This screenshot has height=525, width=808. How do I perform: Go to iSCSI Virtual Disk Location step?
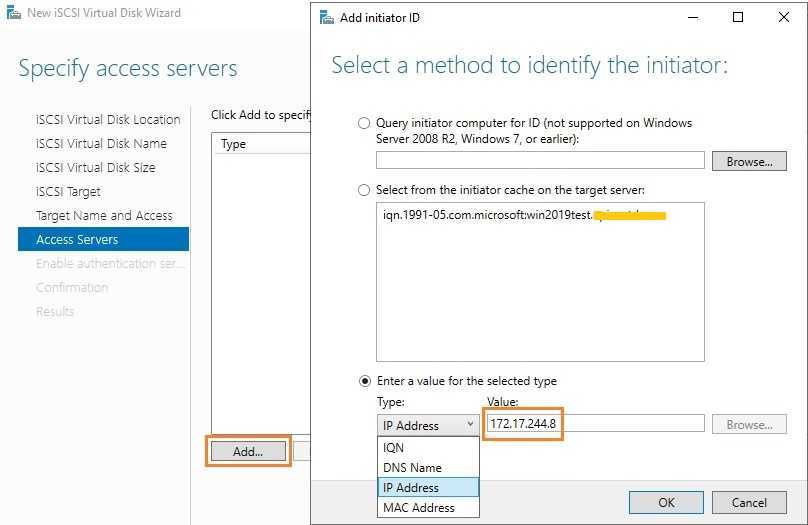[x=108, y=119]
